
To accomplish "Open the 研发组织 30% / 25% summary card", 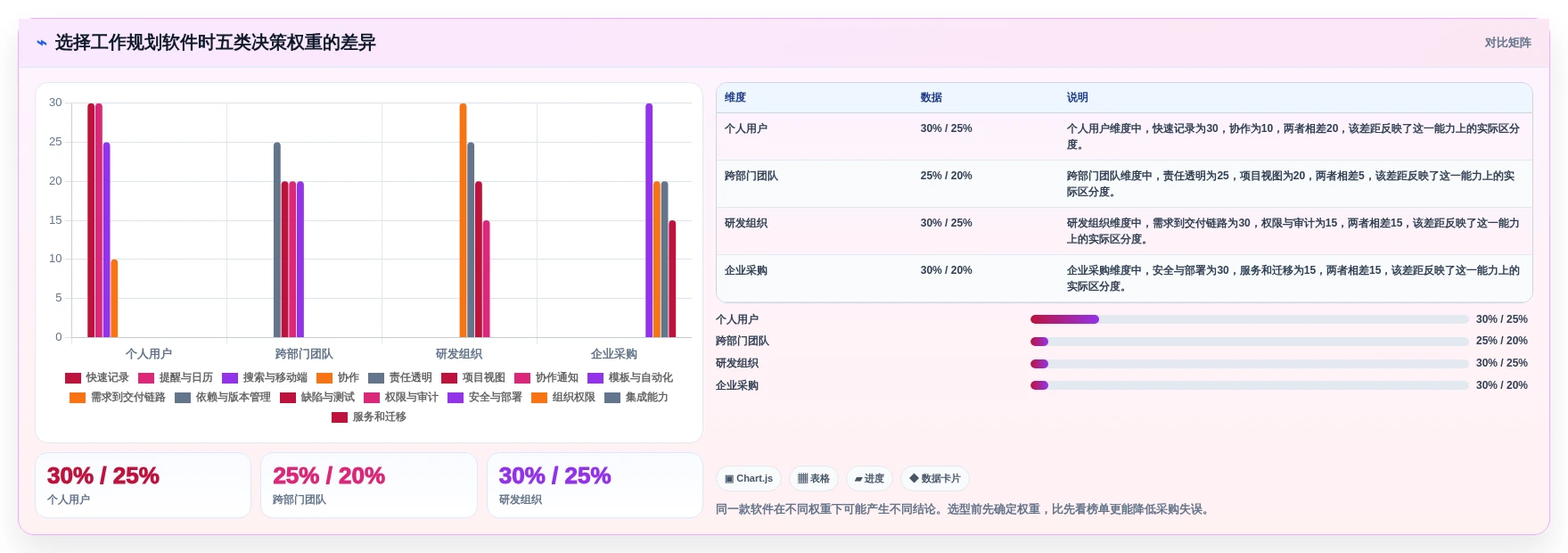I will point(595,485).
